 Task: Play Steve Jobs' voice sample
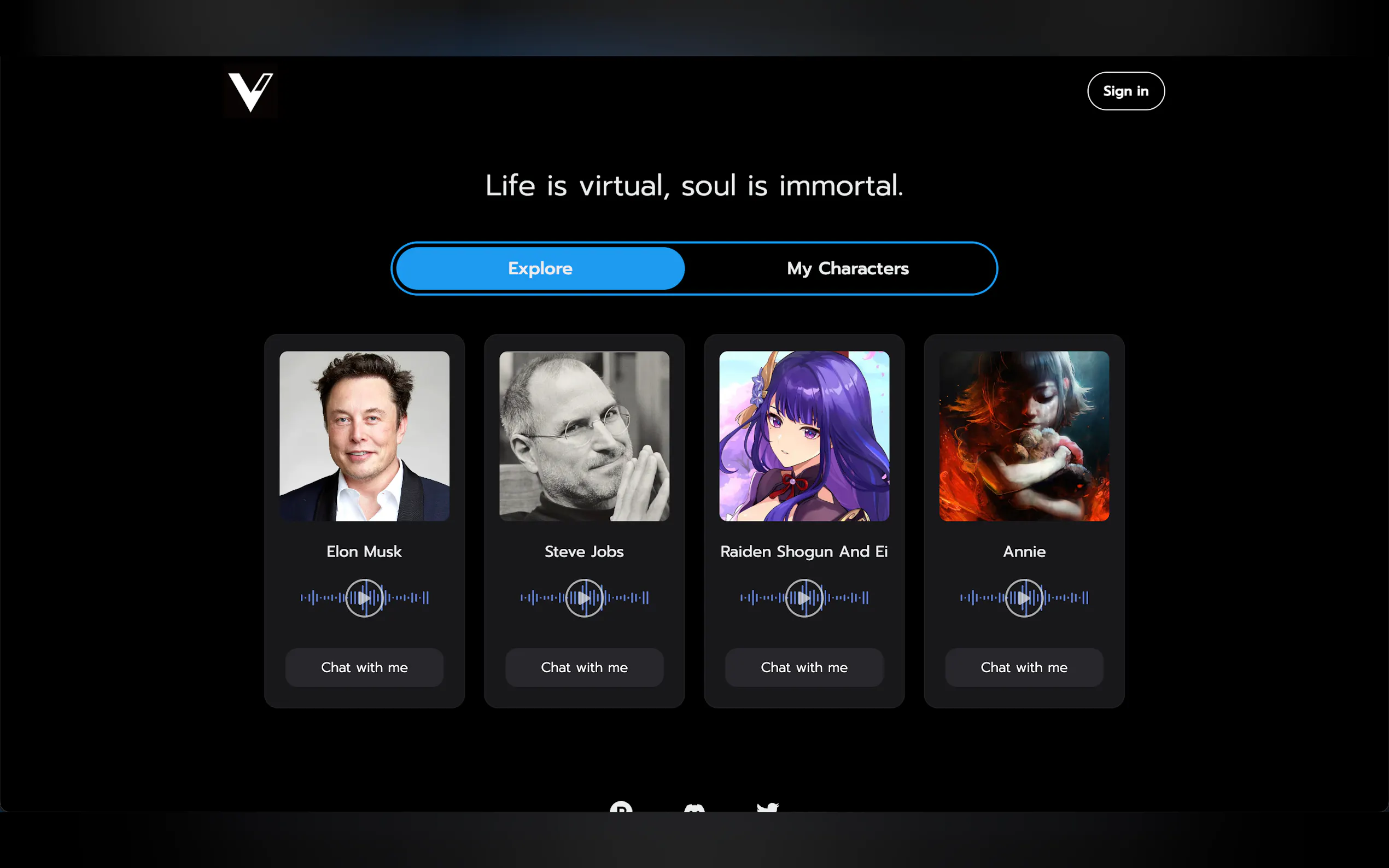(x=584, y=597)
